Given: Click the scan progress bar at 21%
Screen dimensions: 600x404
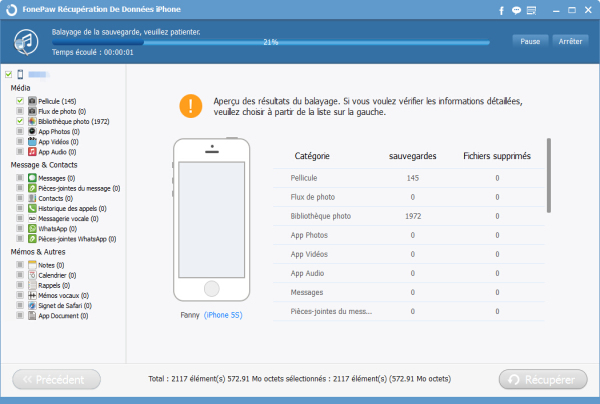Looking at the screenshot, I should (271, 42).
